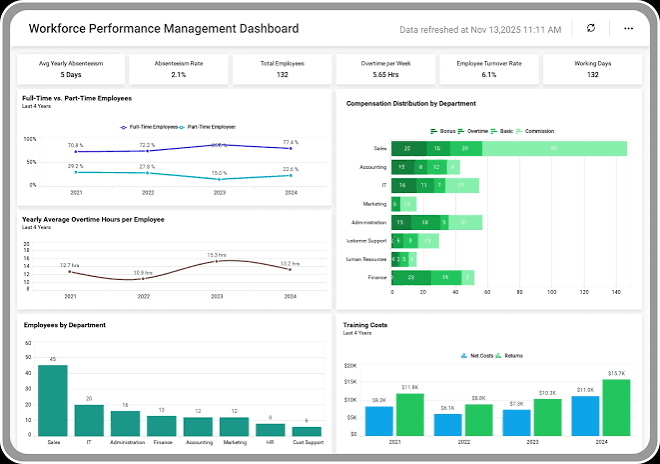Image resolution: width=660 pixels, height=464 pixels.
Task: Click the 2024 Returns green bar
Action: [616, 408]
